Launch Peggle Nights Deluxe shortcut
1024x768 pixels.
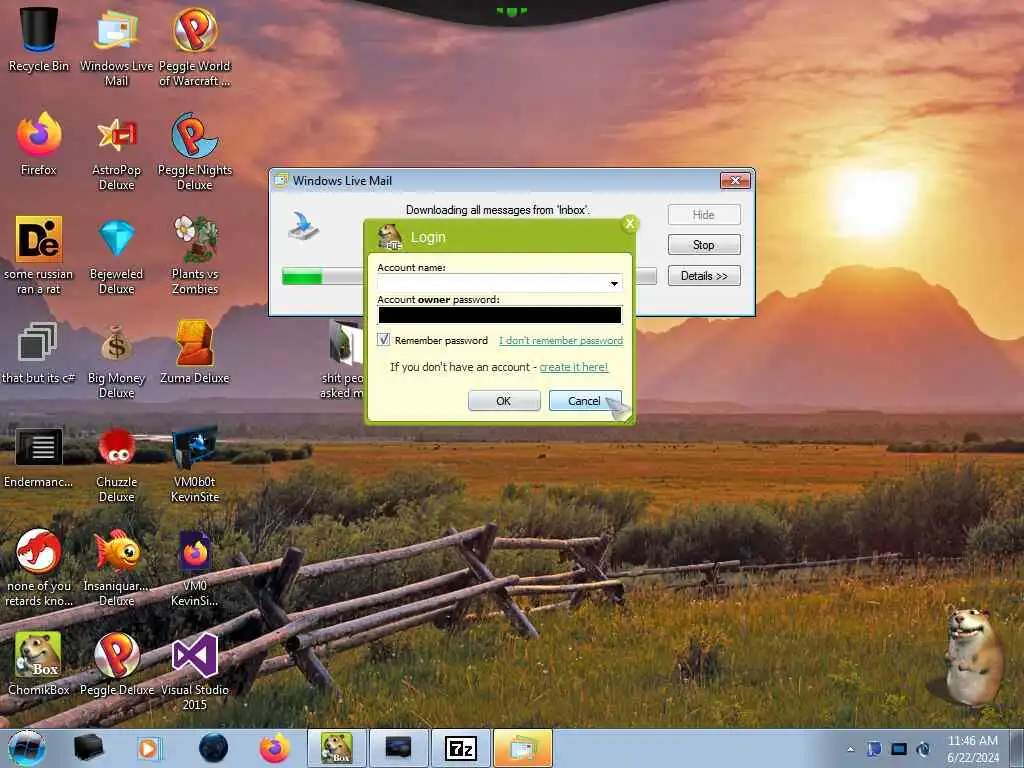(195, 152)
